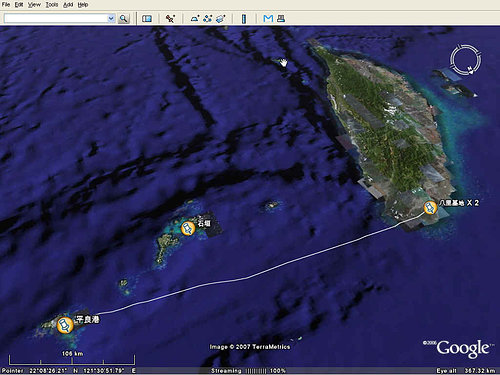This screenshot has width=500, height=375.
Task: Open the File menu
Action: click(x=6, y=5)
